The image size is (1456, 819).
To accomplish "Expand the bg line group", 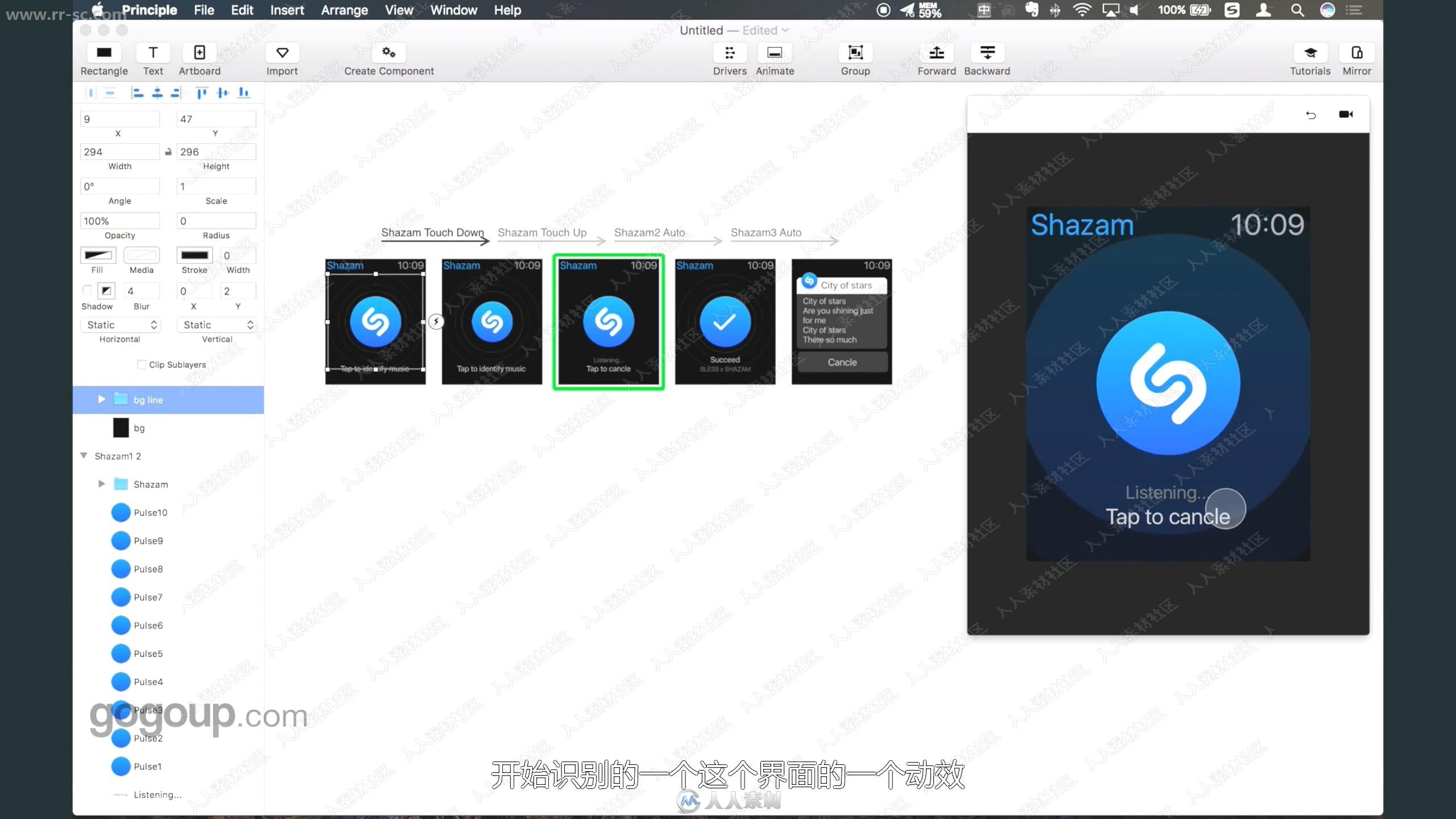I will tap(101, 400).
